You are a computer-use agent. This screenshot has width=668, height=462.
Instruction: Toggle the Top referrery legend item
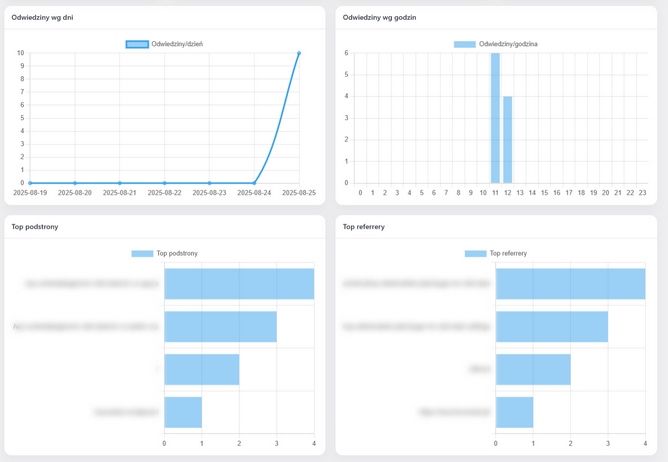495,253
